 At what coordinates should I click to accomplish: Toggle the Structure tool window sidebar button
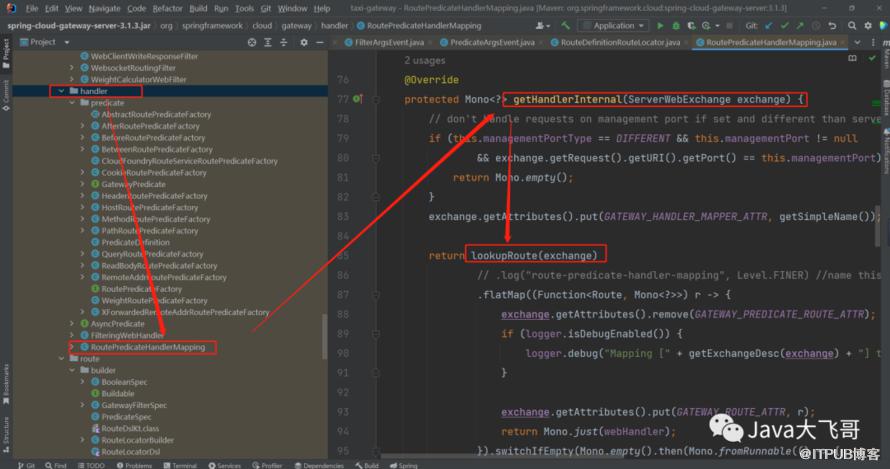tap(6, 433)
